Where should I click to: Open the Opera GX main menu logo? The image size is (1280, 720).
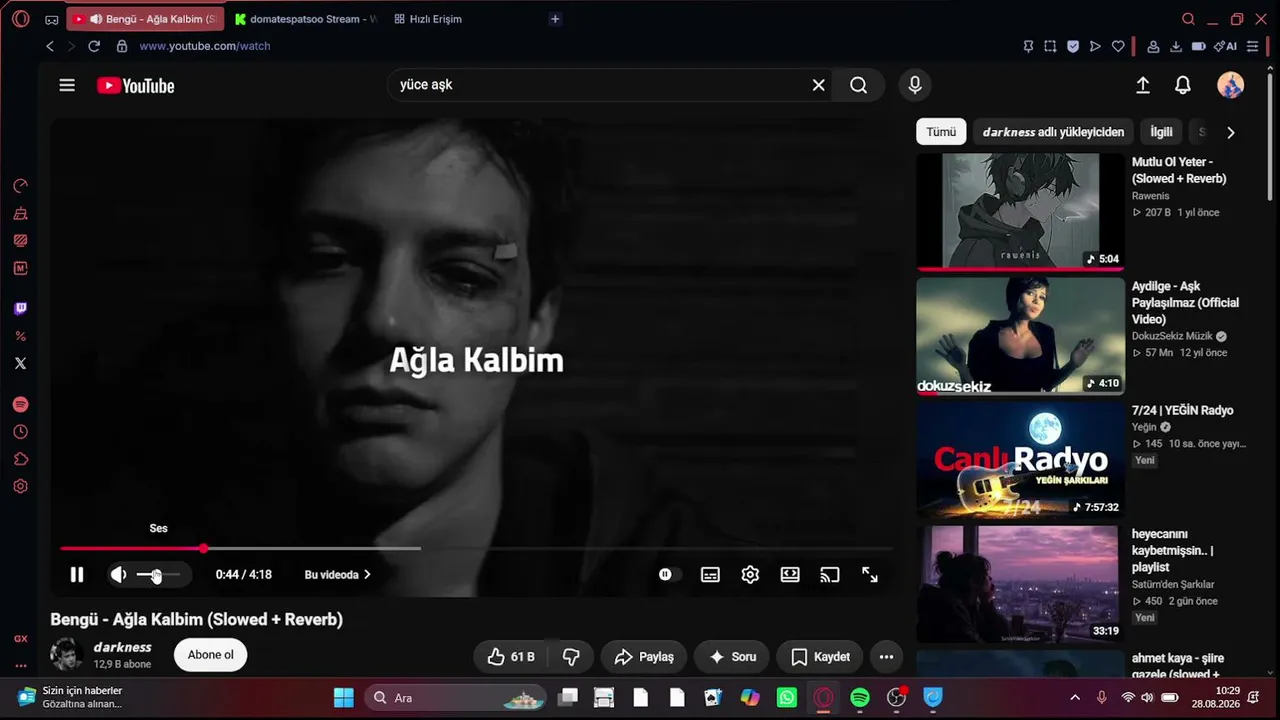[21, 19]
